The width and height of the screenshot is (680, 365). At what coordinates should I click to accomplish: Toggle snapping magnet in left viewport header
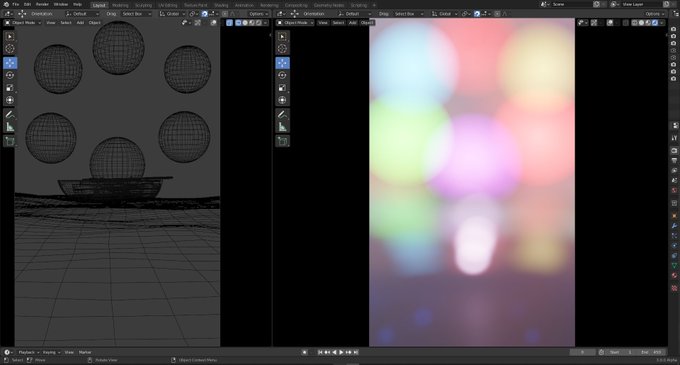click(205, 14)
